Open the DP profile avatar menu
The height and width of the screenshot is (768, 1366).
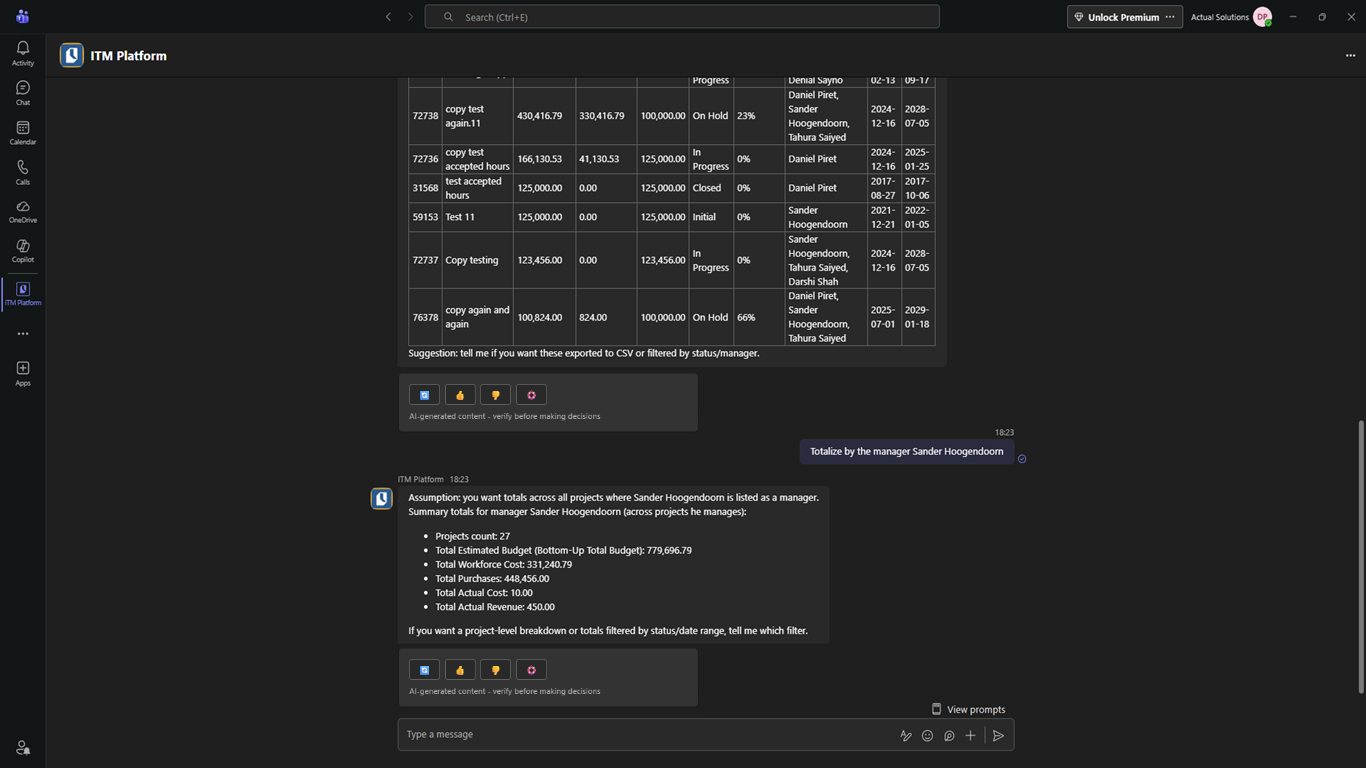coord(1263,17)
